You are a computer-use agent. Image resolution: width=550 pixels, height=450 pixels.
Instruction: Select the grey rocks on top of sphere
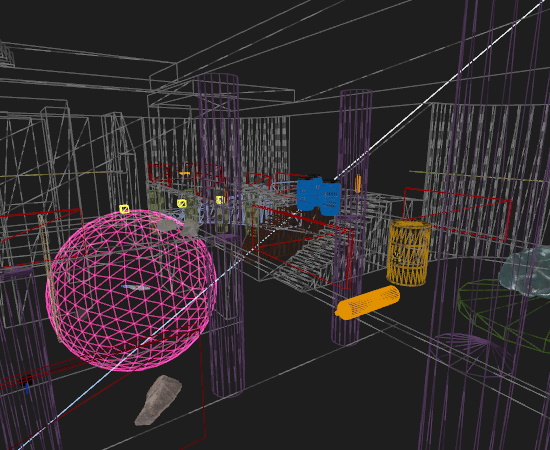[178, 227]
